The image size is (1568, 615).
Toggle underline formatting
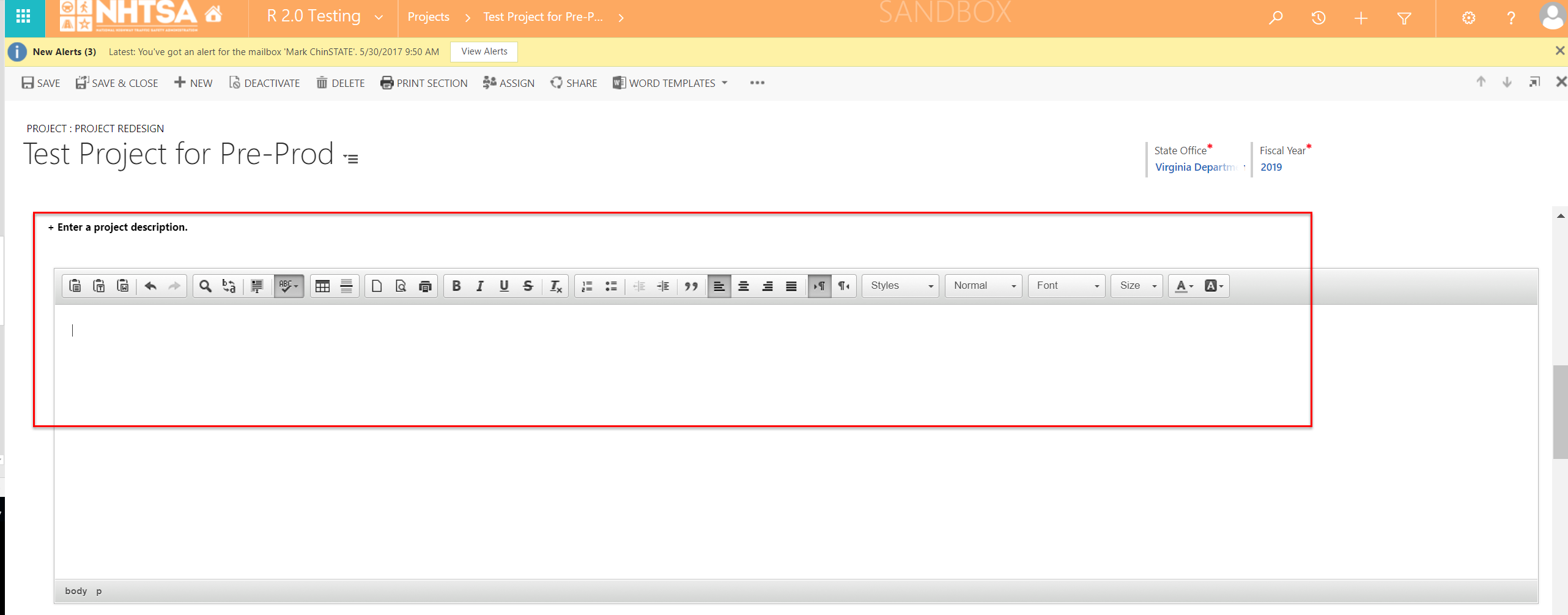pos(504,286)
